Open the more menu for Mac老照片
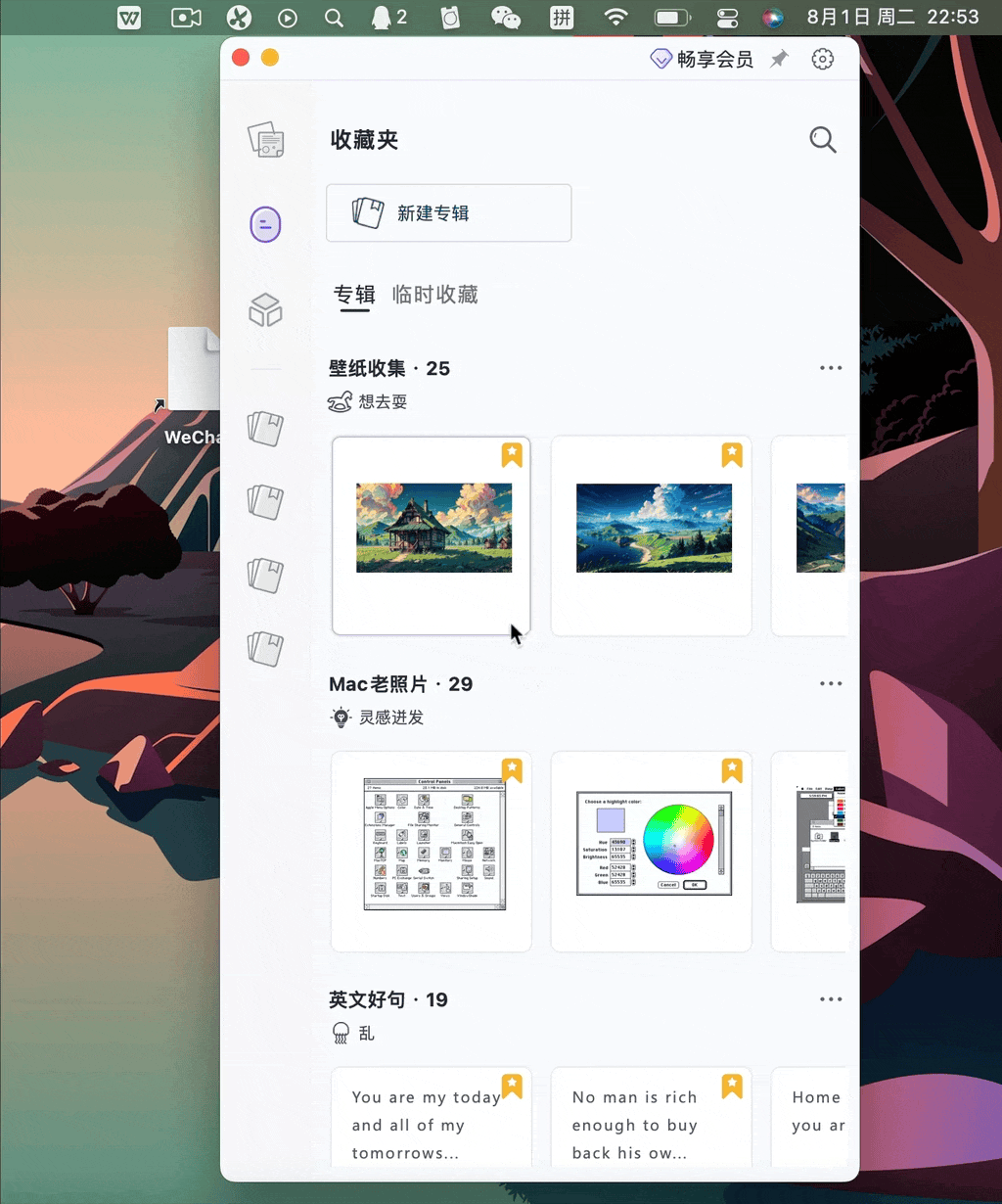1002x1204 pixels. pos(831,684)
